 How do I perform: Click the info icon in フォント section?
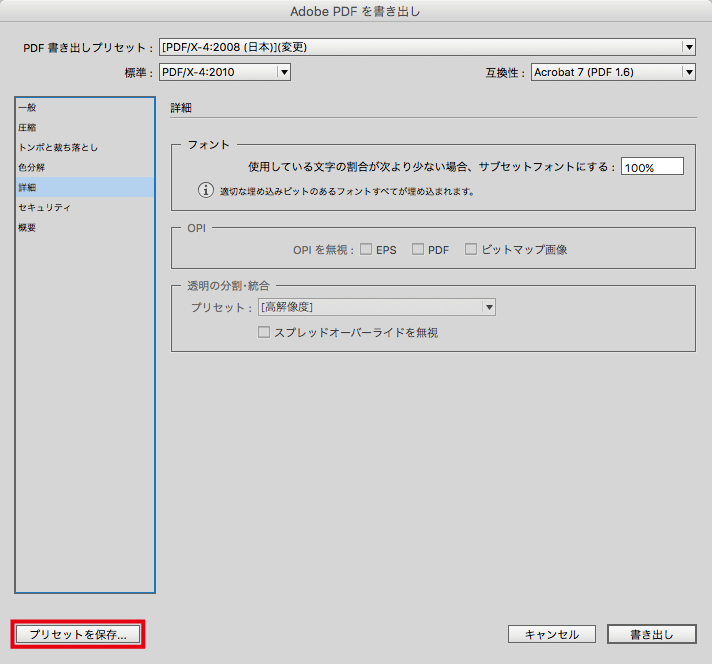pyautogui.click(x=206, y=190)
